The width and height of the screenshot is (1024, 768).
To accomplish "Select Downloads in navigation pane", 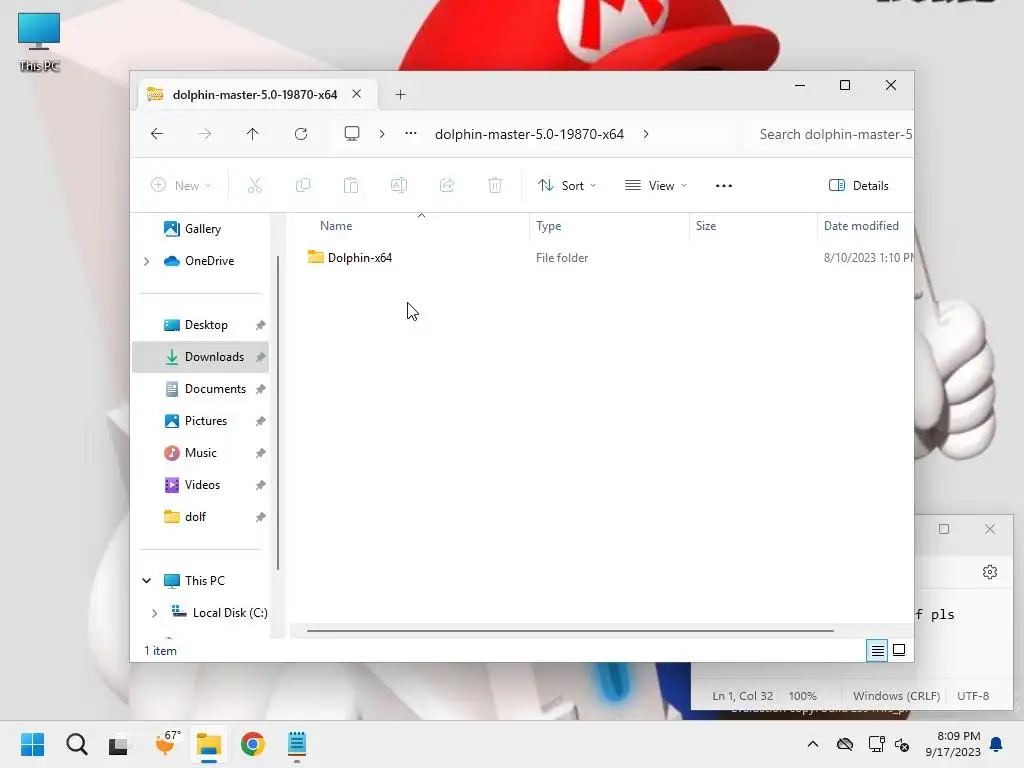I will pyautogui.click(x=200, y=357).
